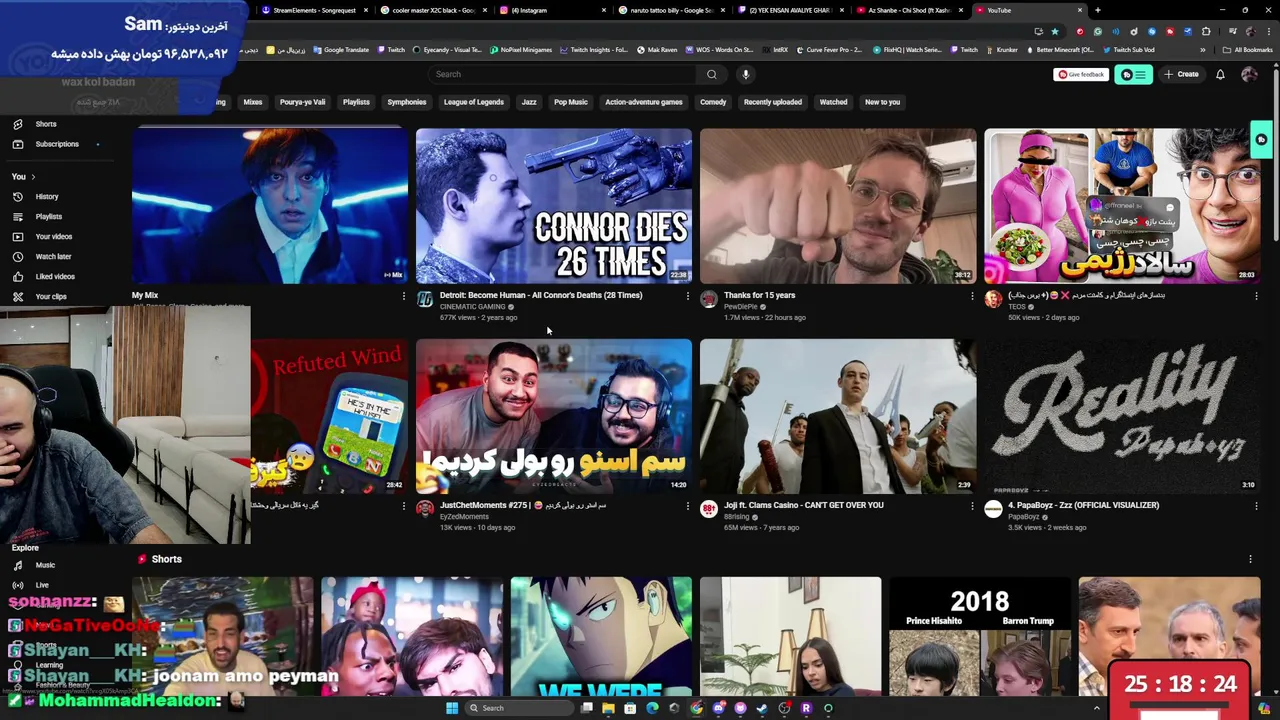The height and width of the screenshot is (720, 1280).
Task: Focus the YouTube search box
Action: (x=563, y=74)
